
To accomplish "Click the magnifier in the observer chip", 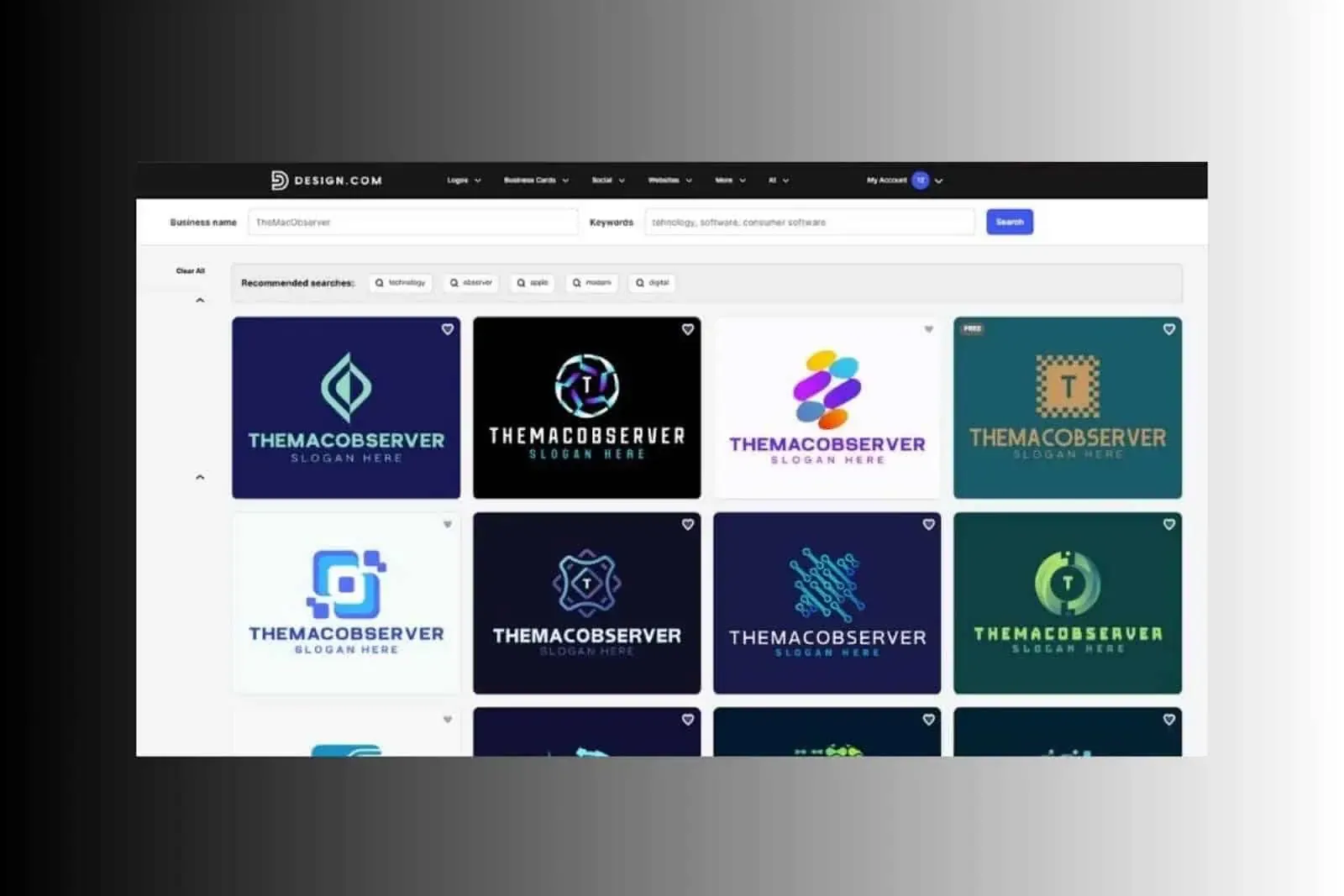I will click(454, 283).
